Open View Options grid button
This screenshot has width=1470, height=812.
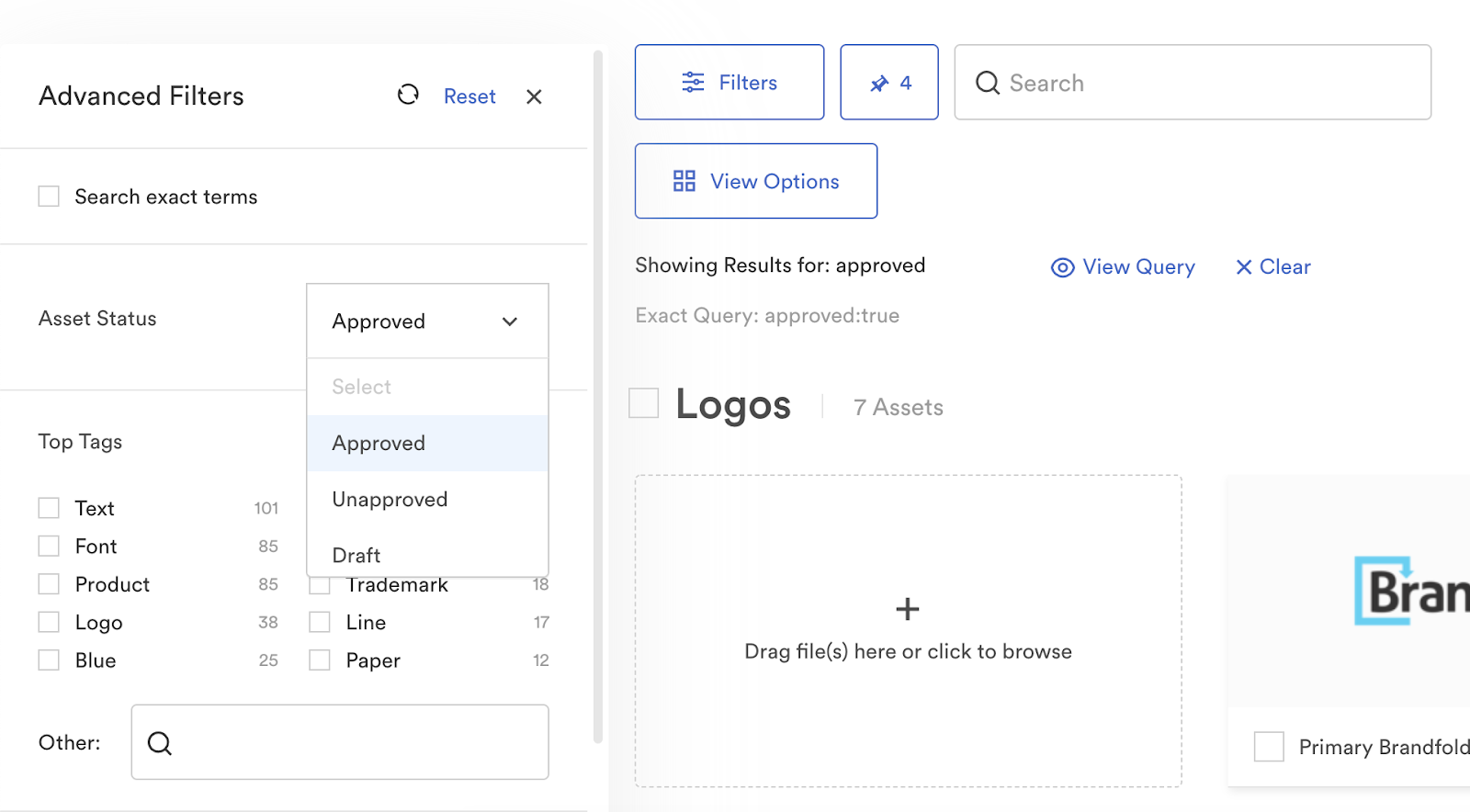pos(755,181)
